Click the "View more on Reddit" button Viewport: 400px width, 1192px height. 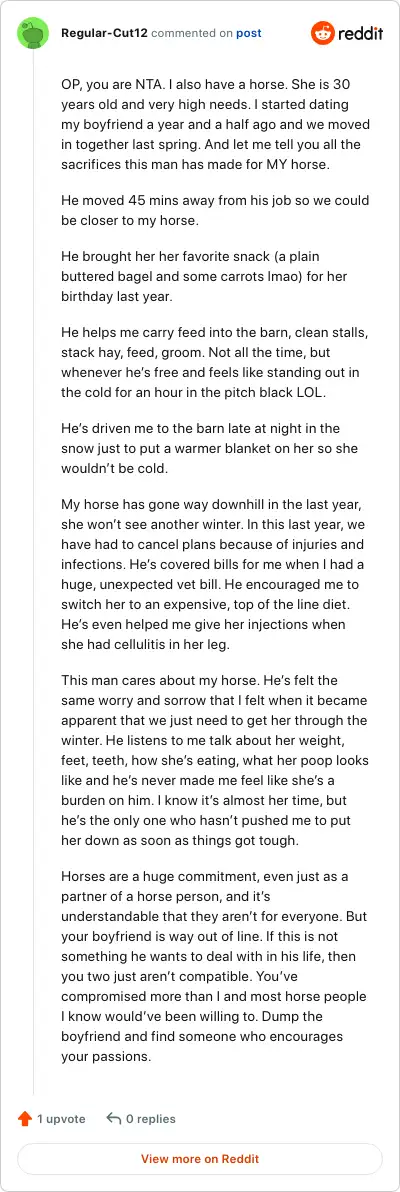coord(200,1159)
